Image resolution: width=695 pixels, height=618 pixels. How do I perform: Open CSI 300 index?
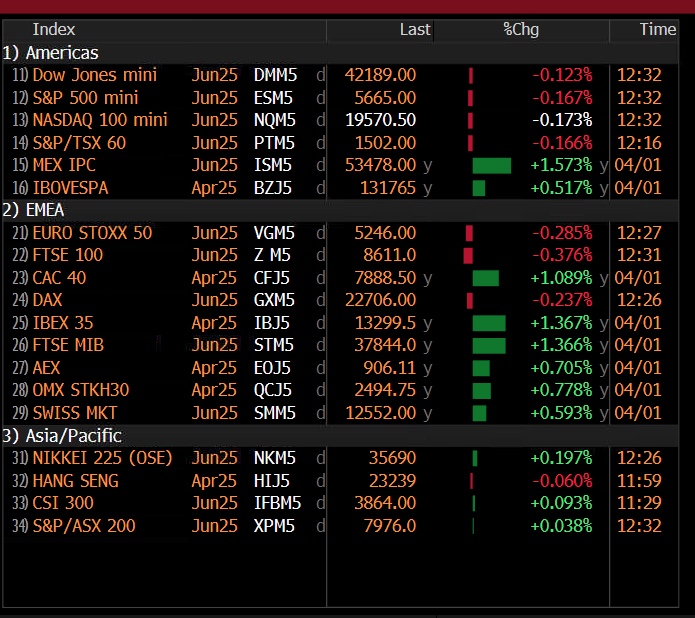pos(63,503)
